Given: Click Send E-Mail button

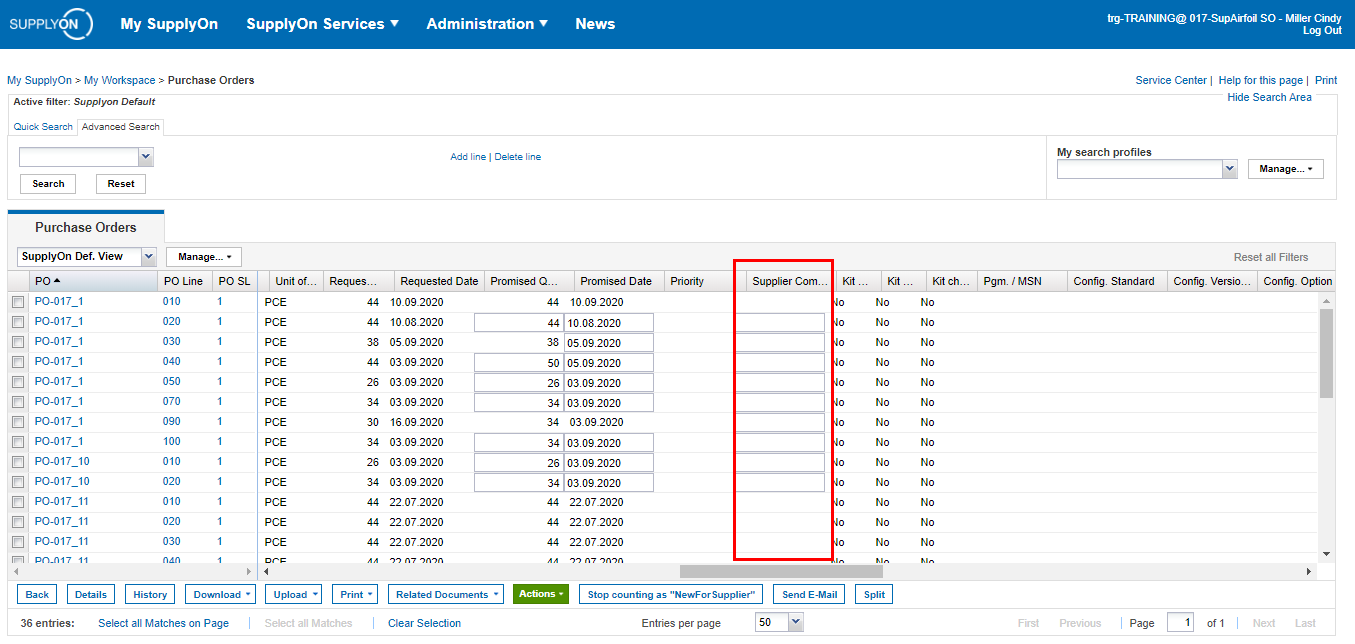Looking at the screenshot, I should [x=808, y=594].
